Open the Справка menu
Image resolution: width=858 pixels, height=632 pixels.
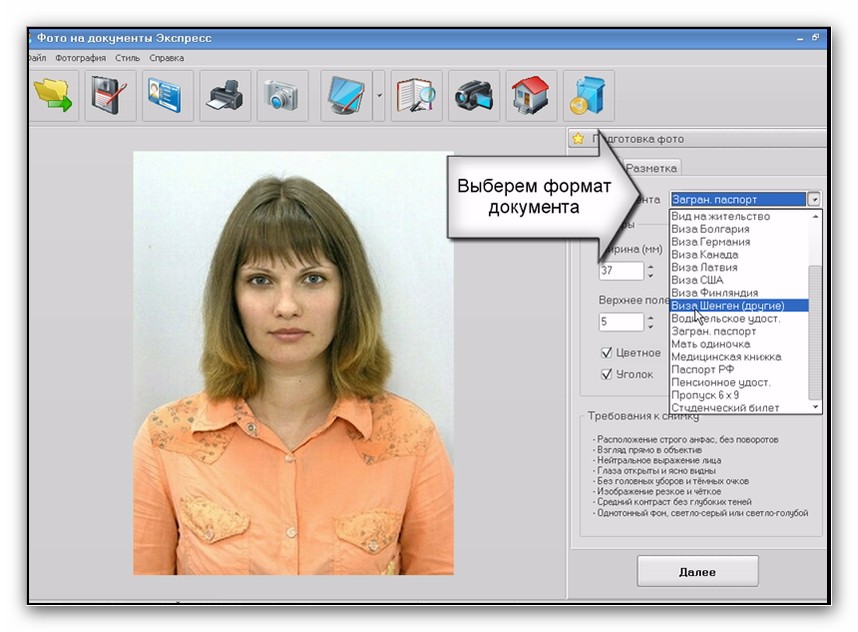pyautogui.click(x=166, y=58)
